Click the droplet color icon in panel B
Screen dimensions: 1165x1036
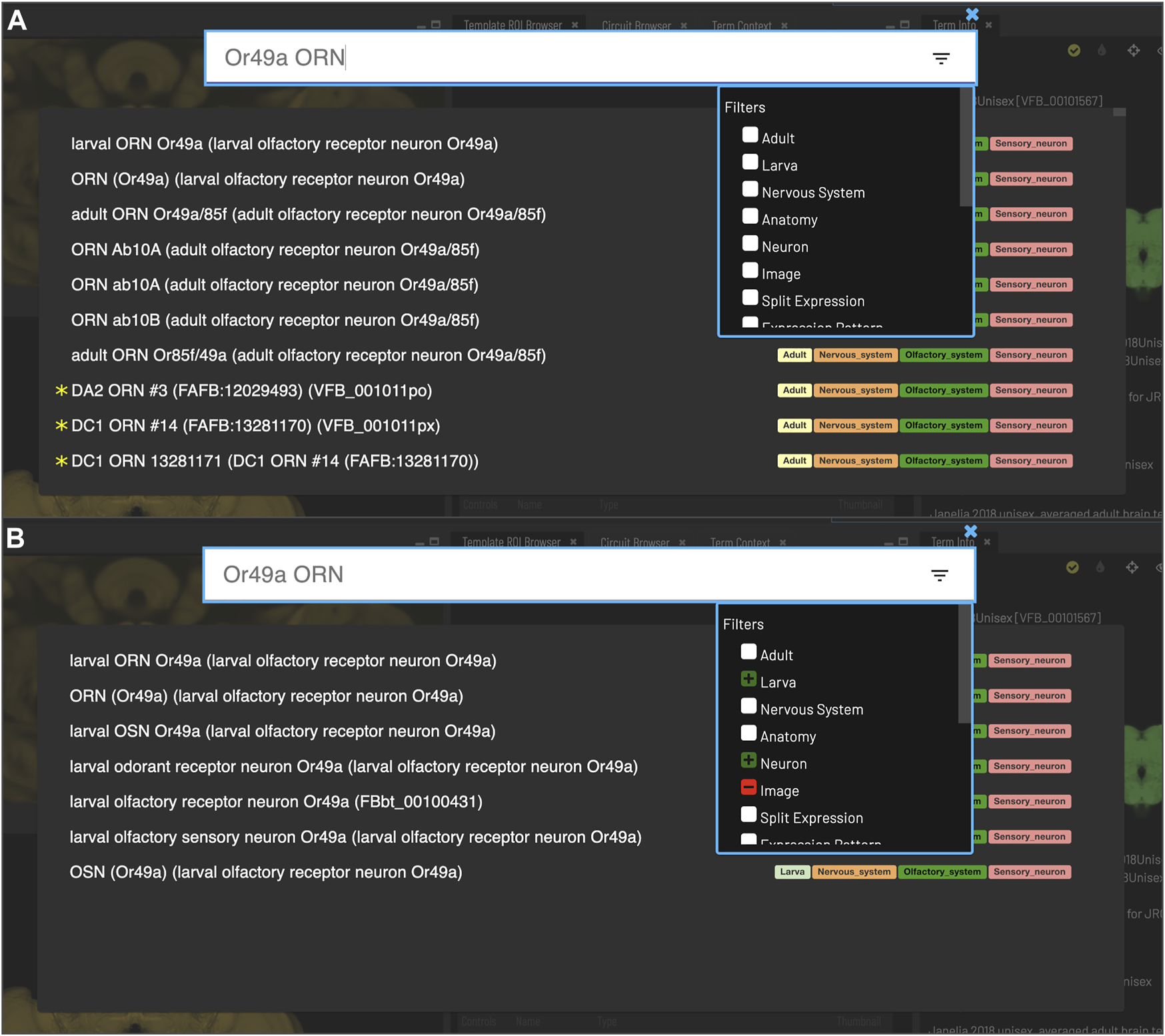point(1100,568)
